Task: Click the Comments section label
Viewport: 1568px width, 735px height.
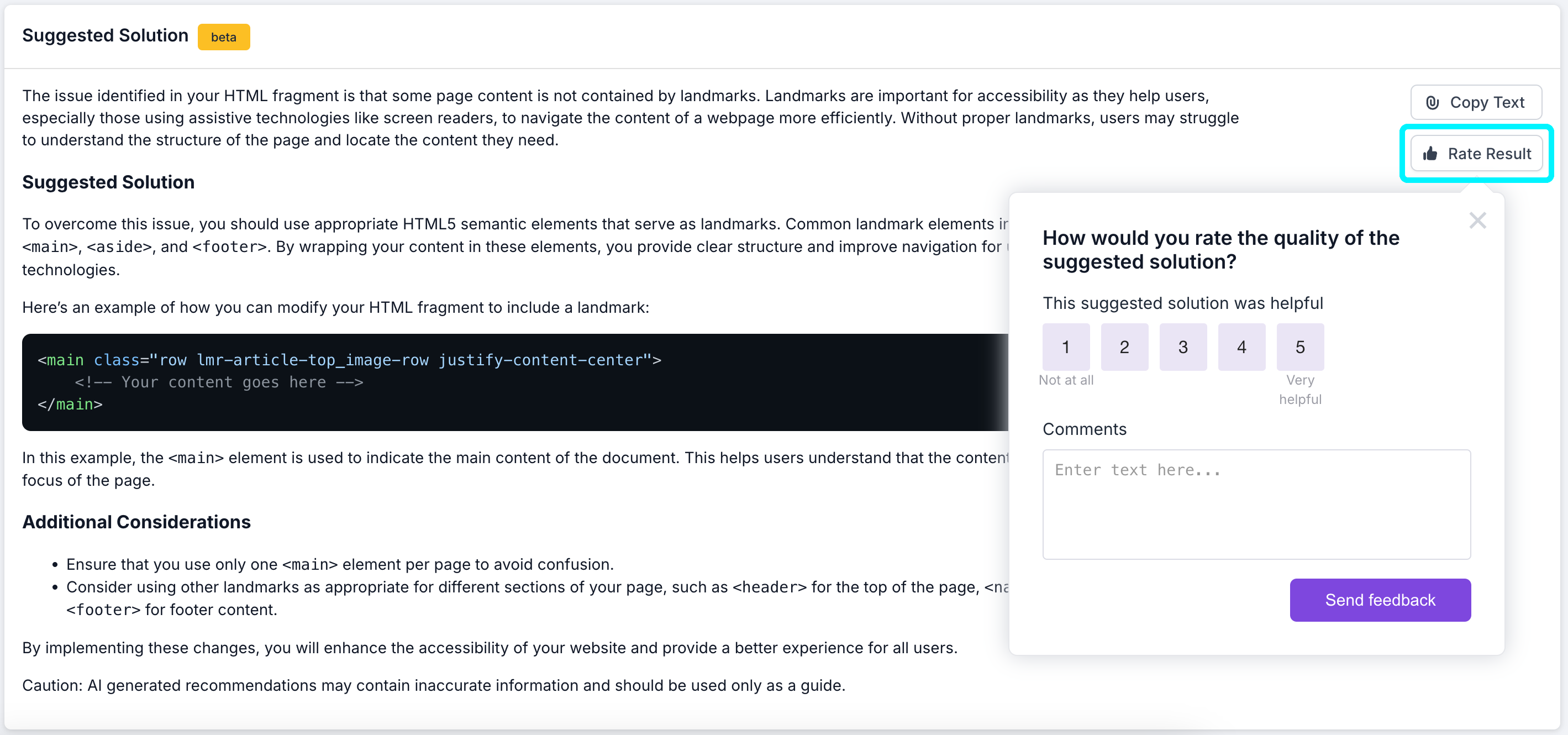Action: [1085, 429]
